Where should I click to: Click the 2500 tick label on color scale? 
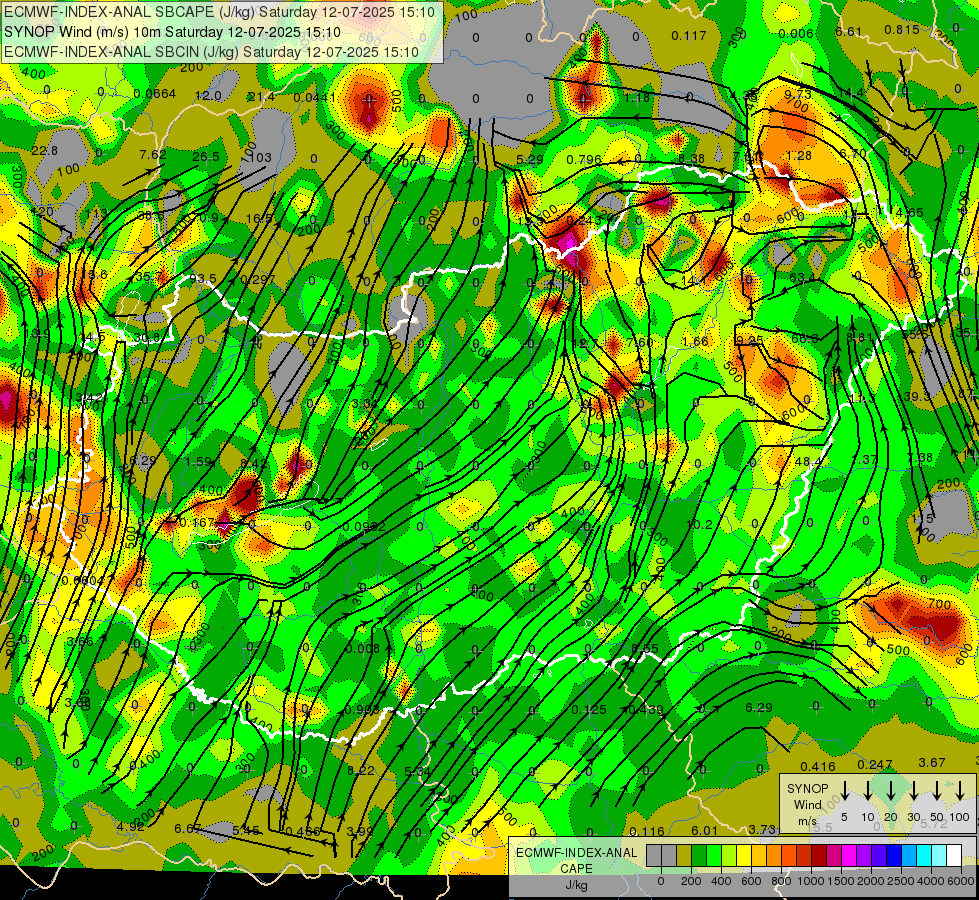[x=901, y=881]
